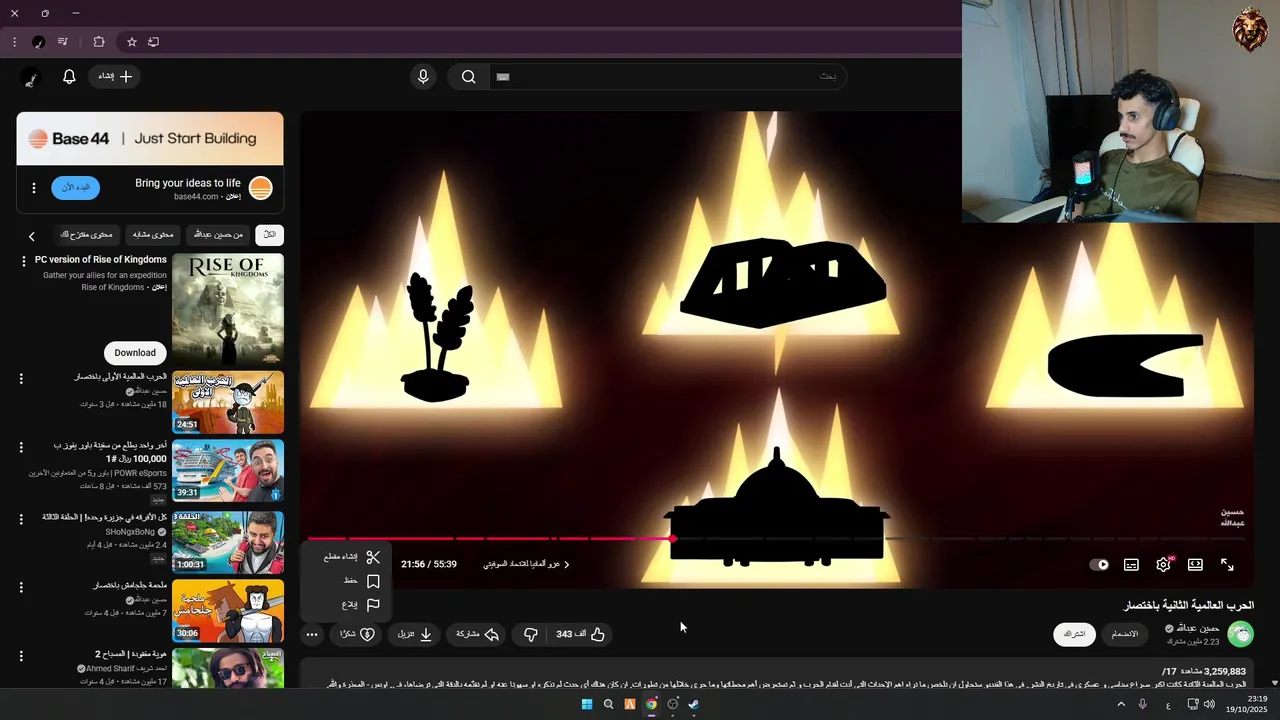
Task: Open Chrome from the taskbar
Action: coord(651,704)
